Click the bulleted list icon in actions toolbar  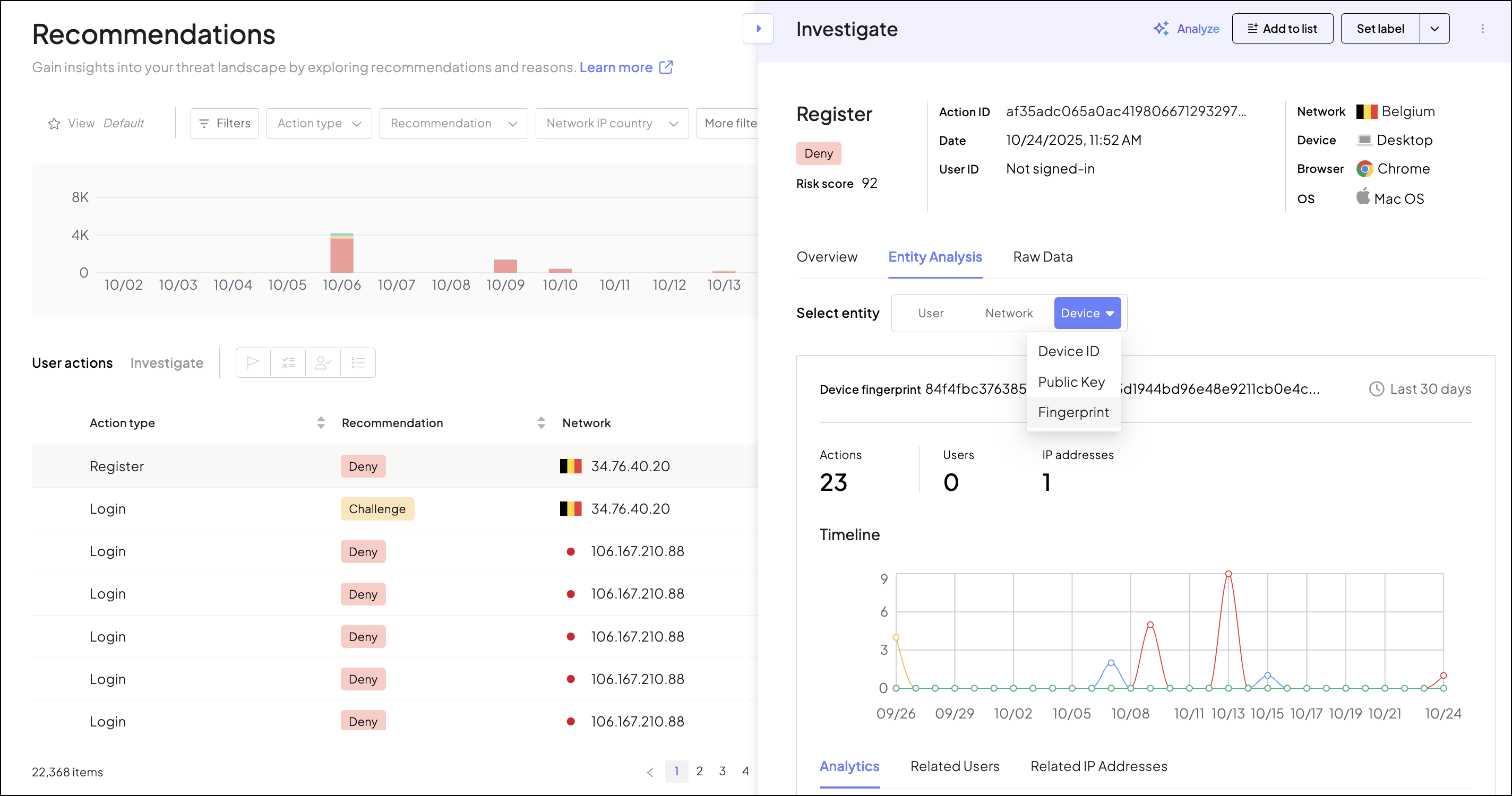(x=358, y=362)
